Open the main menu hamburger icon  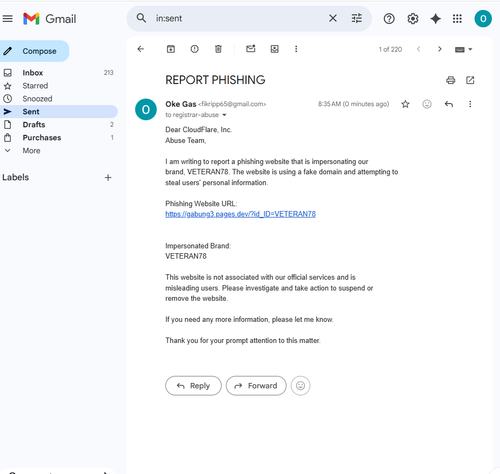pos(8,19)
